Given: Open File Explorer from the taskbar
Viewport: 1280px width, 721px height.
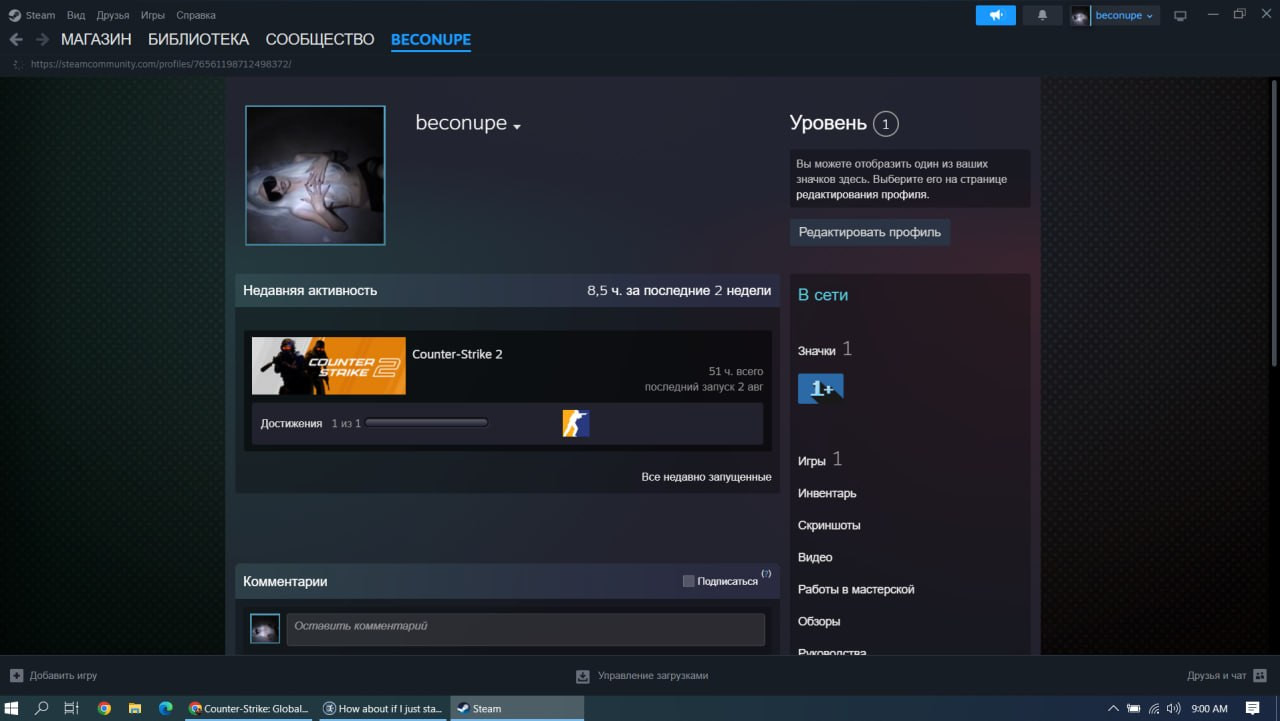Looking at the screenshot, I should pos(135,708).
